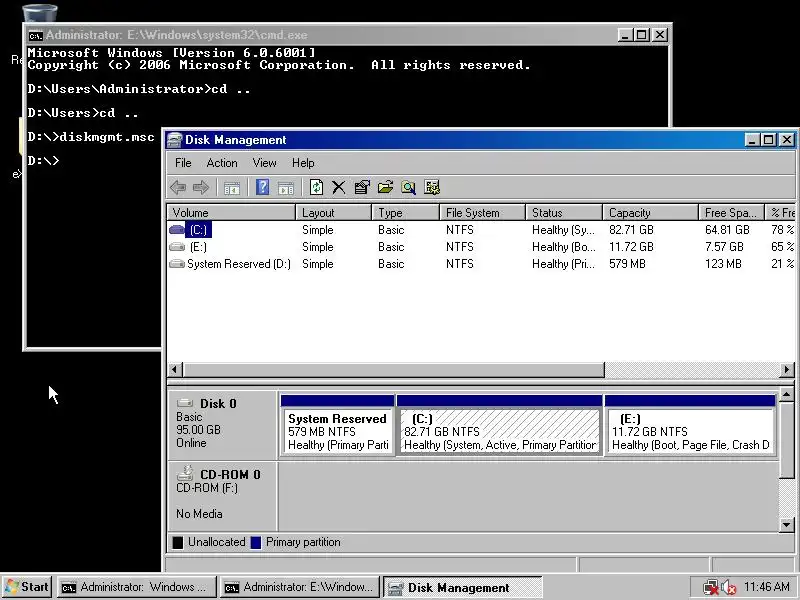Screen dimensions: 800x600
Task: Sort by File System column header
Action: (x=483, y=213)
